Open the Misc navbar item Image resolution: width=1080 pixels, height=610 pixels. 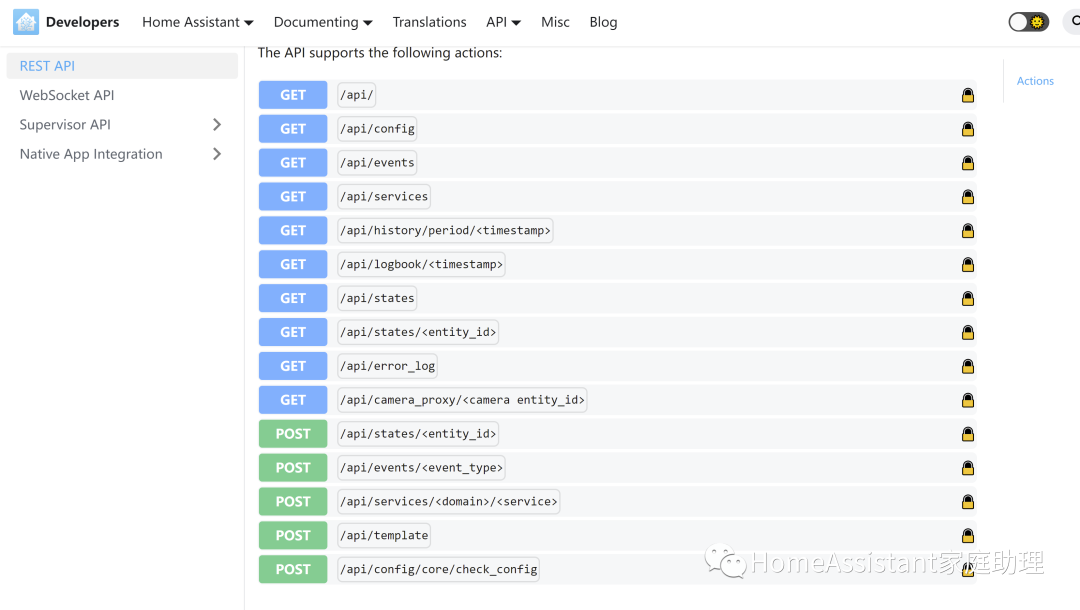coord(555,22)
